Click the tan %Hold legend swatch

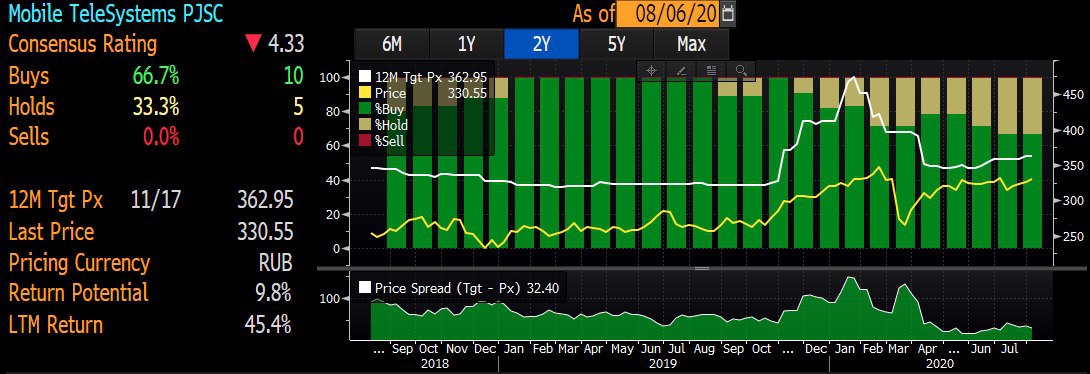[364, 125]
